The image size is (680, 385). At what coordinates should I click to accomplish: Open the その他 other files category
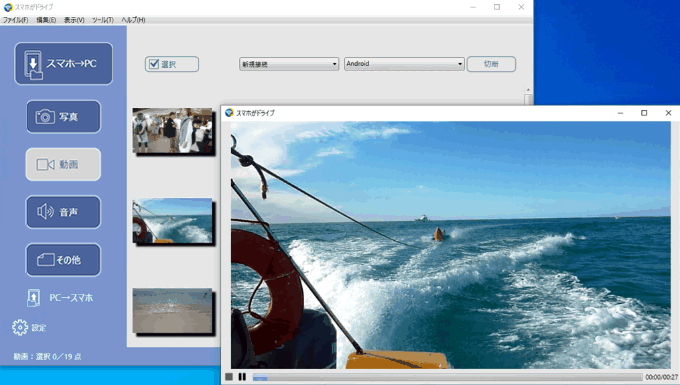pyautogui.click(x=63, y=260)
